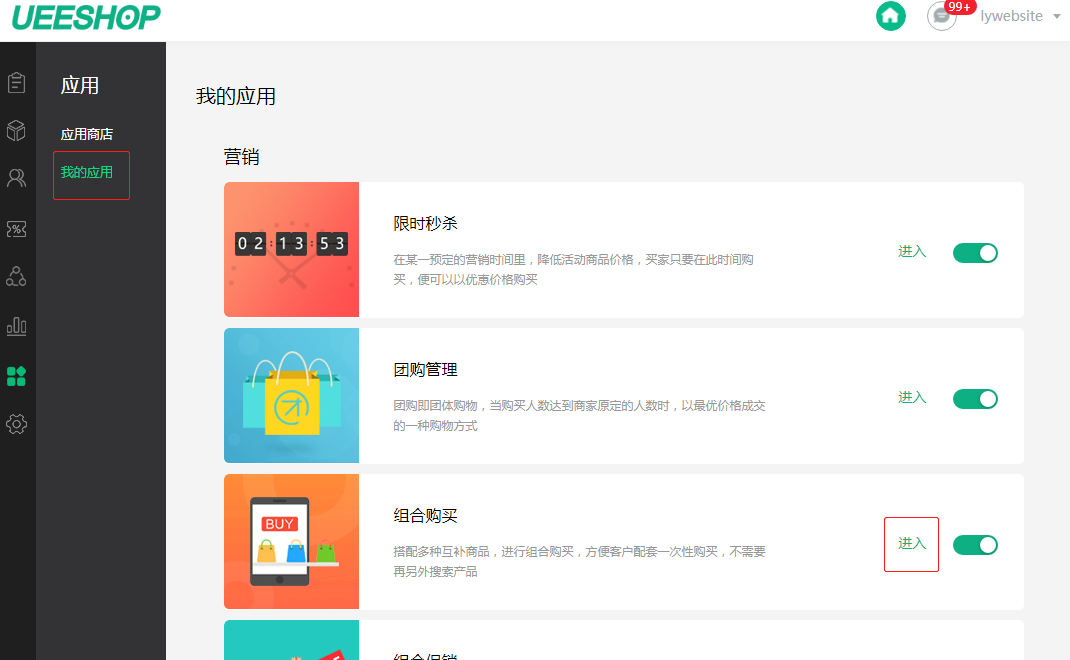Screen dimensions: 1070x660
Task: Open the products cube sidebar icon
Action: (16, 130)
